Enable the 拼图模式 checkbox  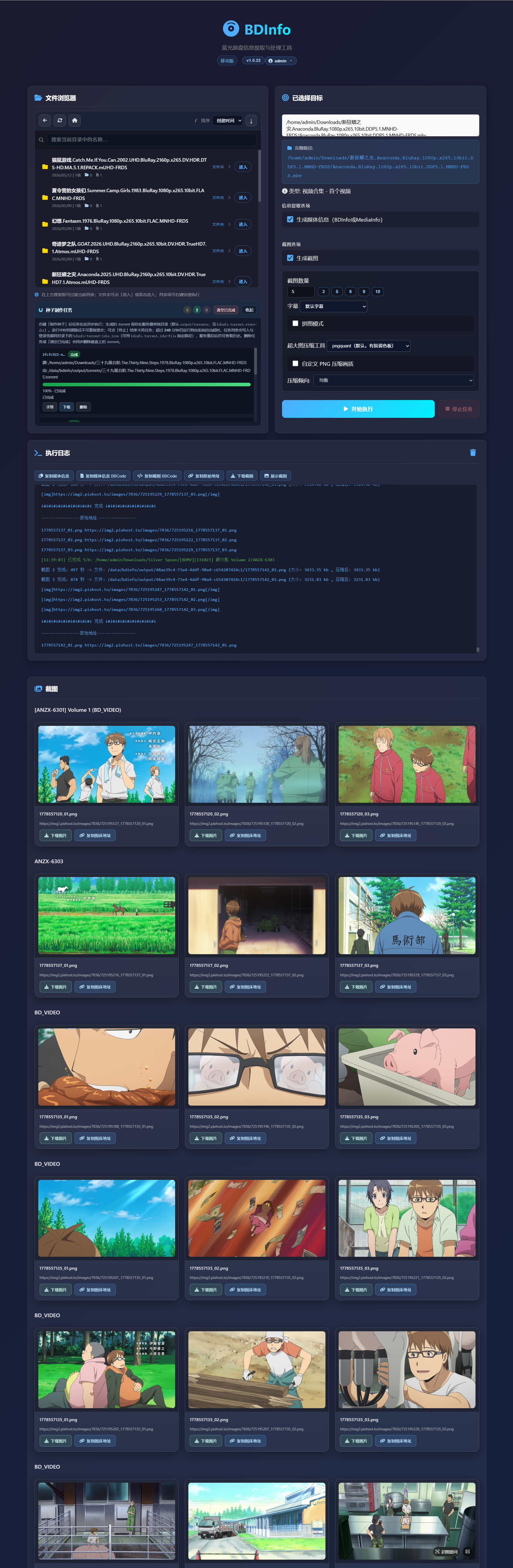295,323
